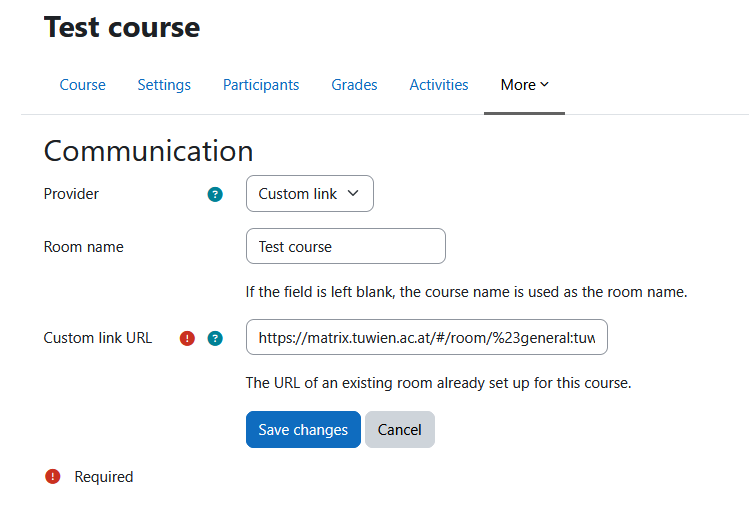
Task: Cancel the communication settings form
Action: coord(399,430)
